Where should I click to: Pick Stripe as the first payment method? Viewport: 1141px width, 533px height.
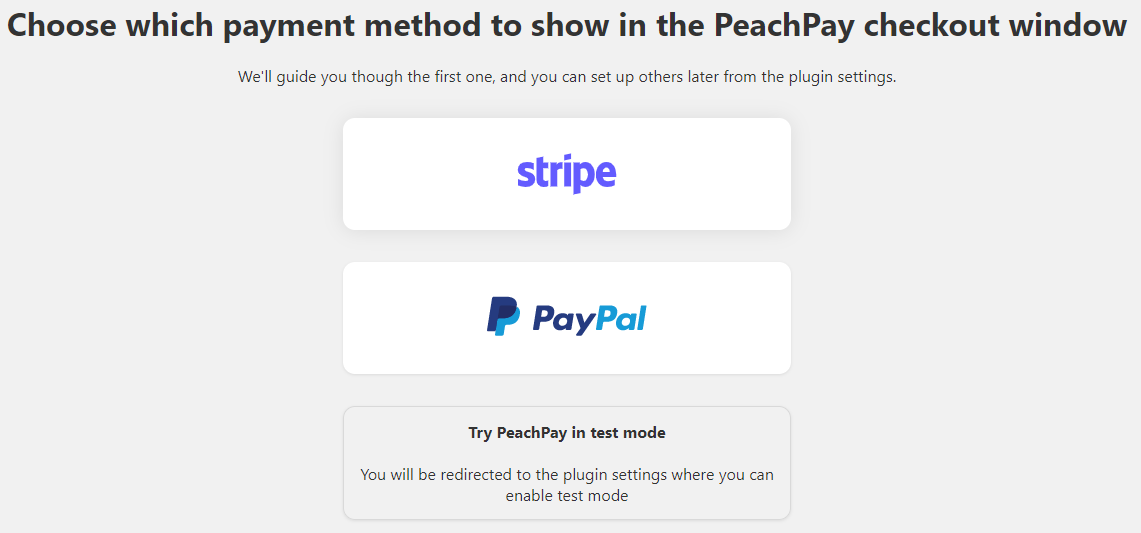pos(567,174)
